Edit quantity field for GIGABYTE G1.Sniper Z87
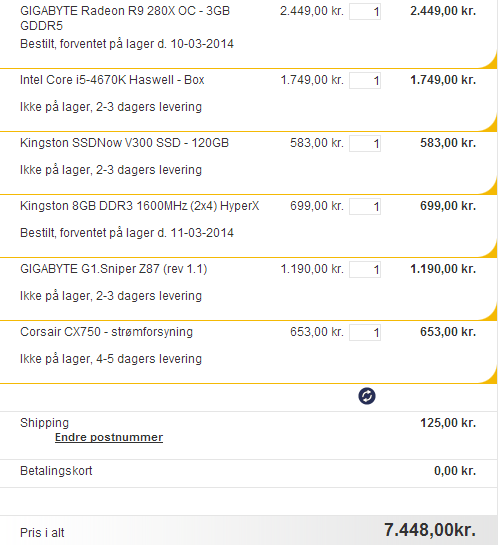The image size is (502, 545). tap(365, 269)
